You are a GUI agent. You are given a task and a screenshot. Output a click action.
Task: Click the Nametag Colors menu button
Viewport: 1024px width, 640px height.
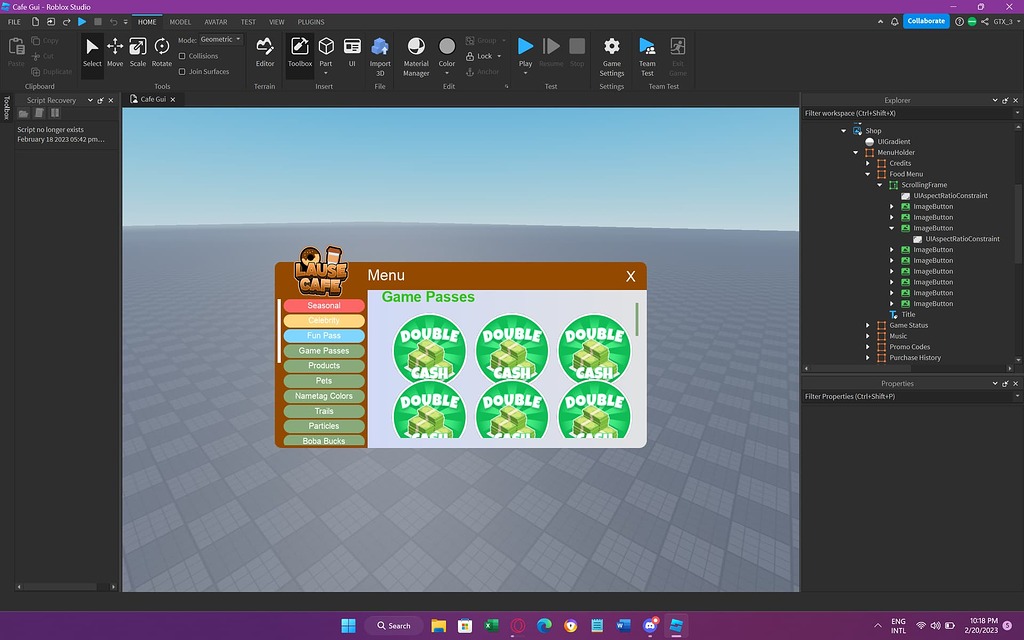[x=324, y=396]
